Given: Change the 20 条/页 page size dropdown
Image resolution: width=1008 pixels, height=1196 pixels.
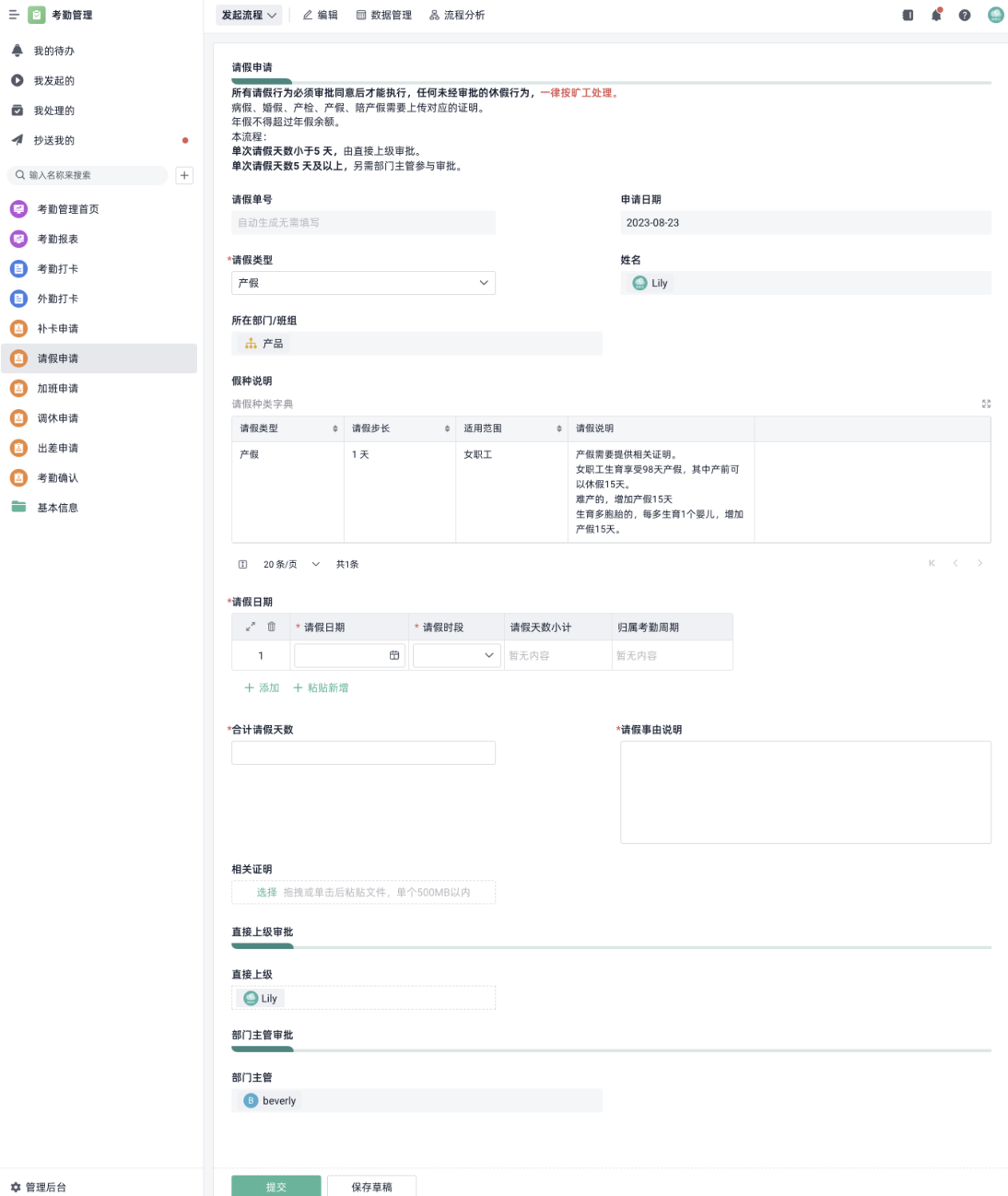Looking at the screenshot, I should pos(291,564).
